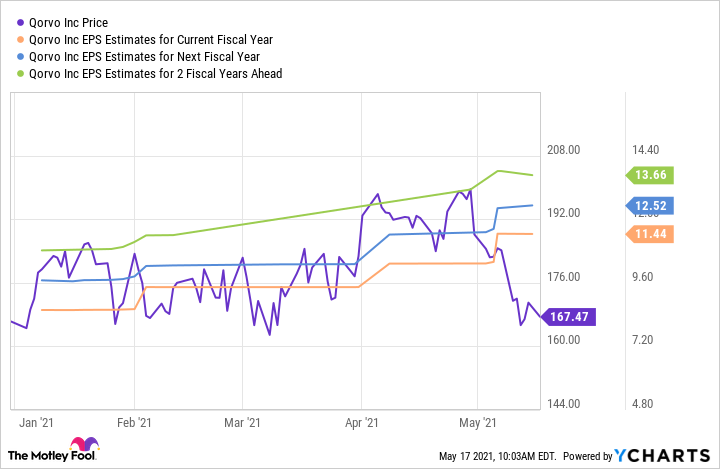Select the Qorvo Inc Price legend label
720x469 pixels.
coord(69,22)
